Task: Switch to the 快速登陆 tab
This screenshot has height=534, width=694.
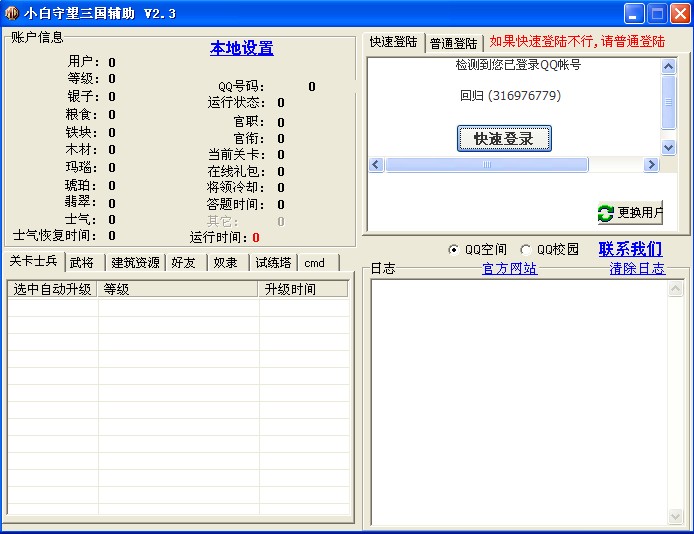Action: (x=393, y=42)
